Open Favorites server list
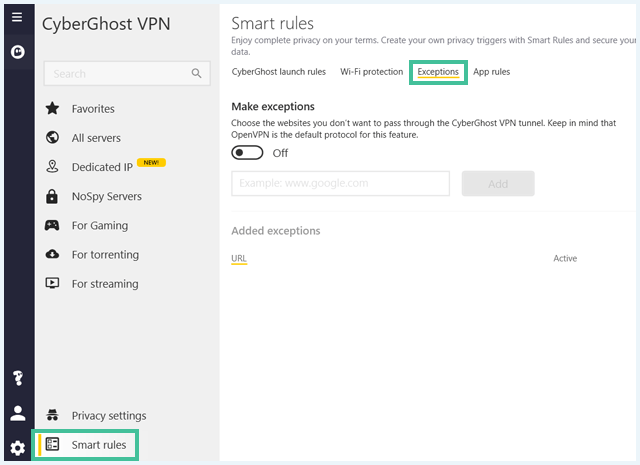640x465 pixels. point(93,109)
